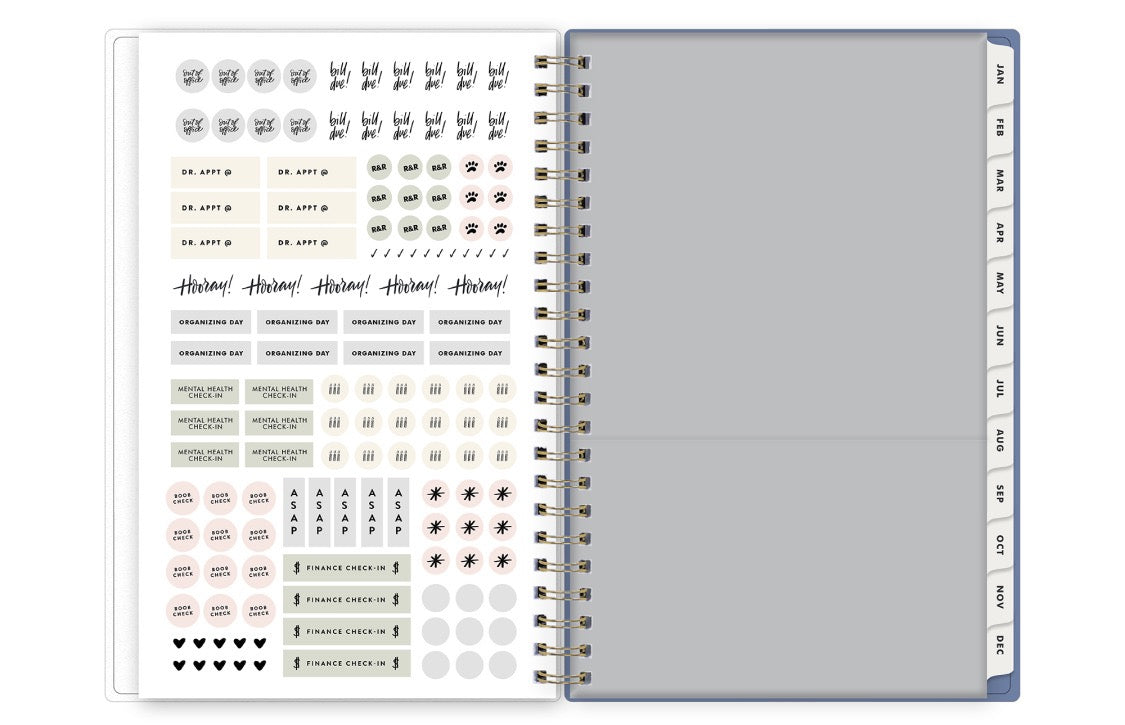The image size is (1125, 725).
Task: Switch to the MAR month tab
Action: pos(999,181)
